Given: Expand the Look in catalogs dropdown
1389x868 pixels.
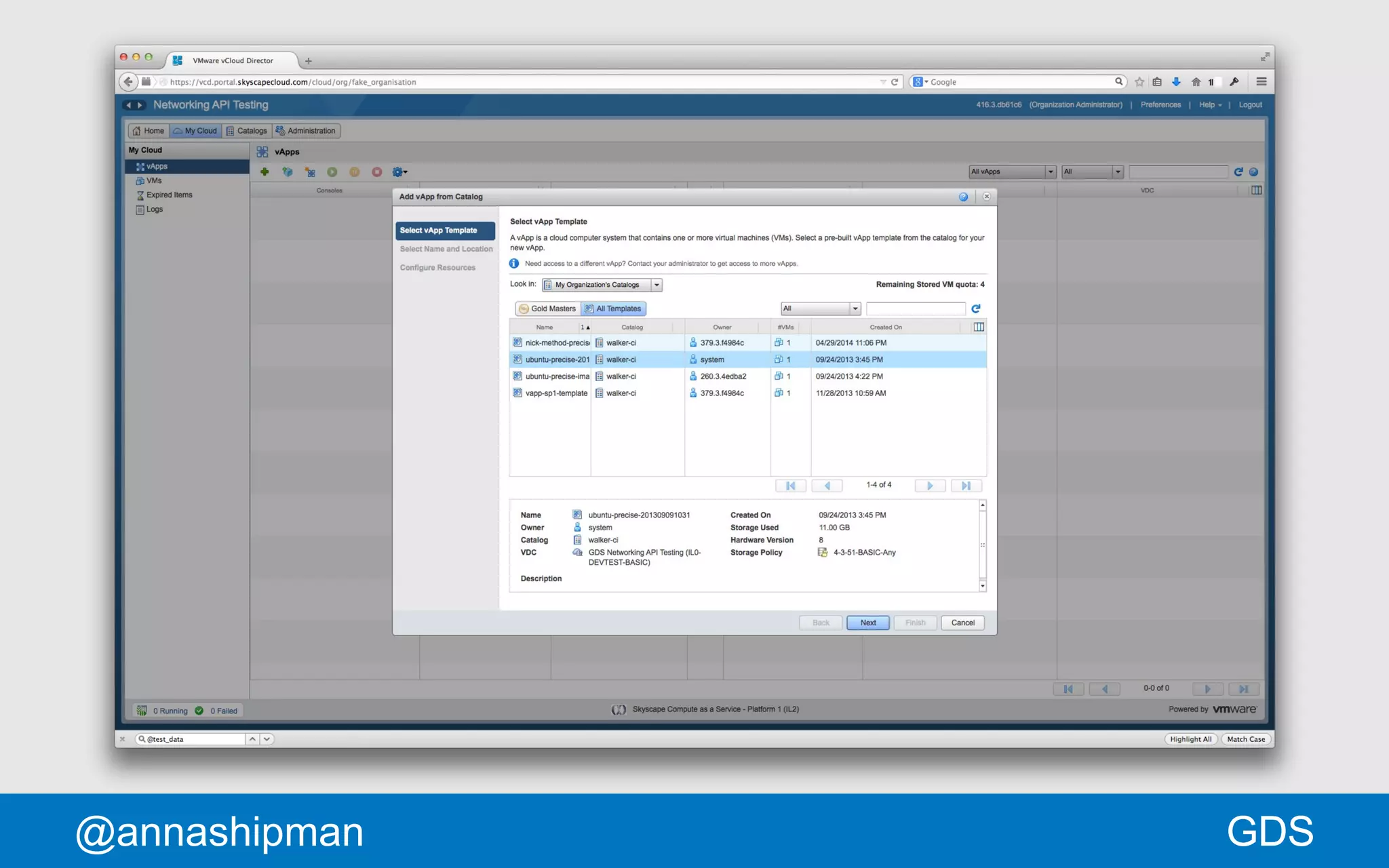Looking at the screenshot, I should click(x=656, y=285).
